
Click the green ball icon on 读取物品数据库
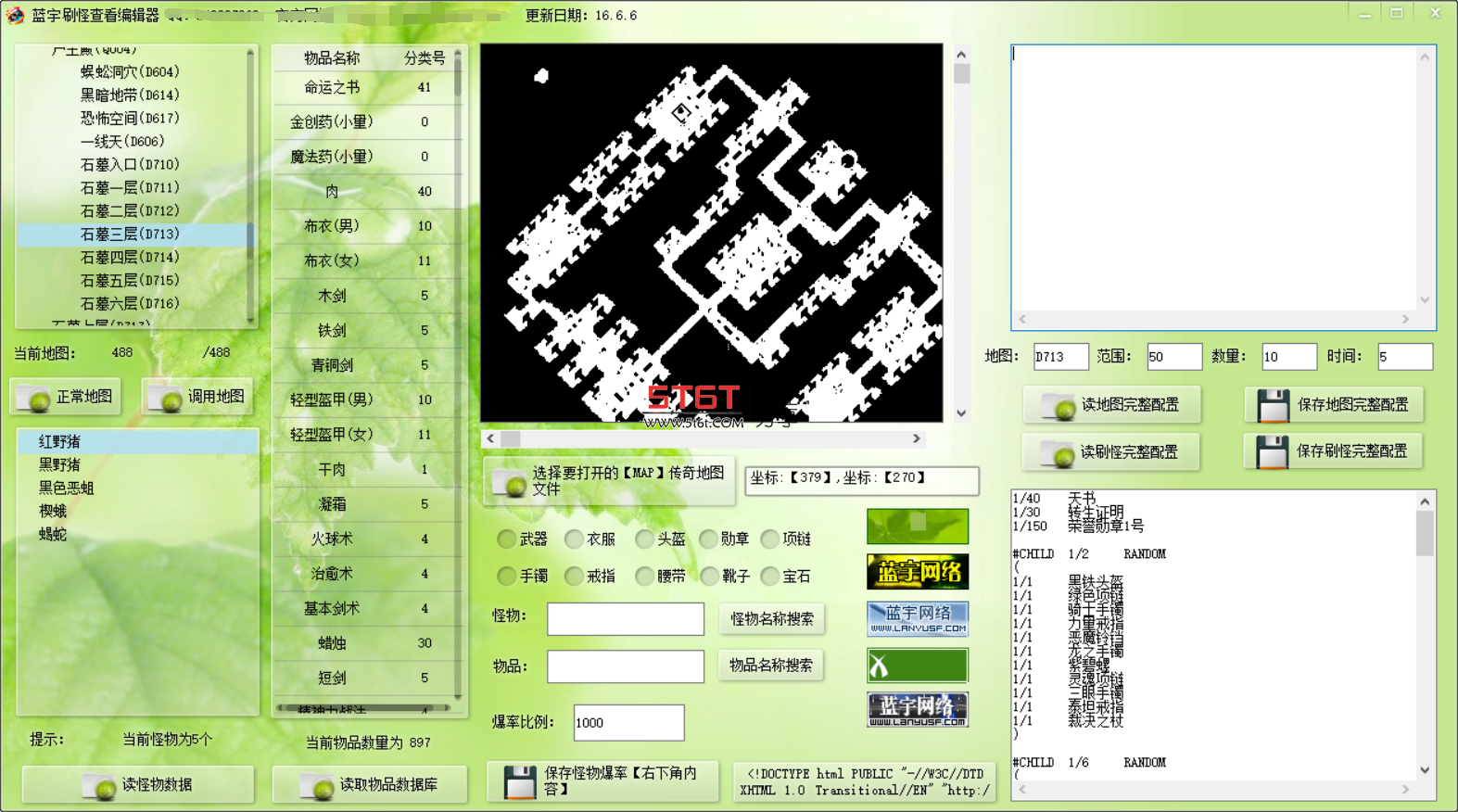321,787
